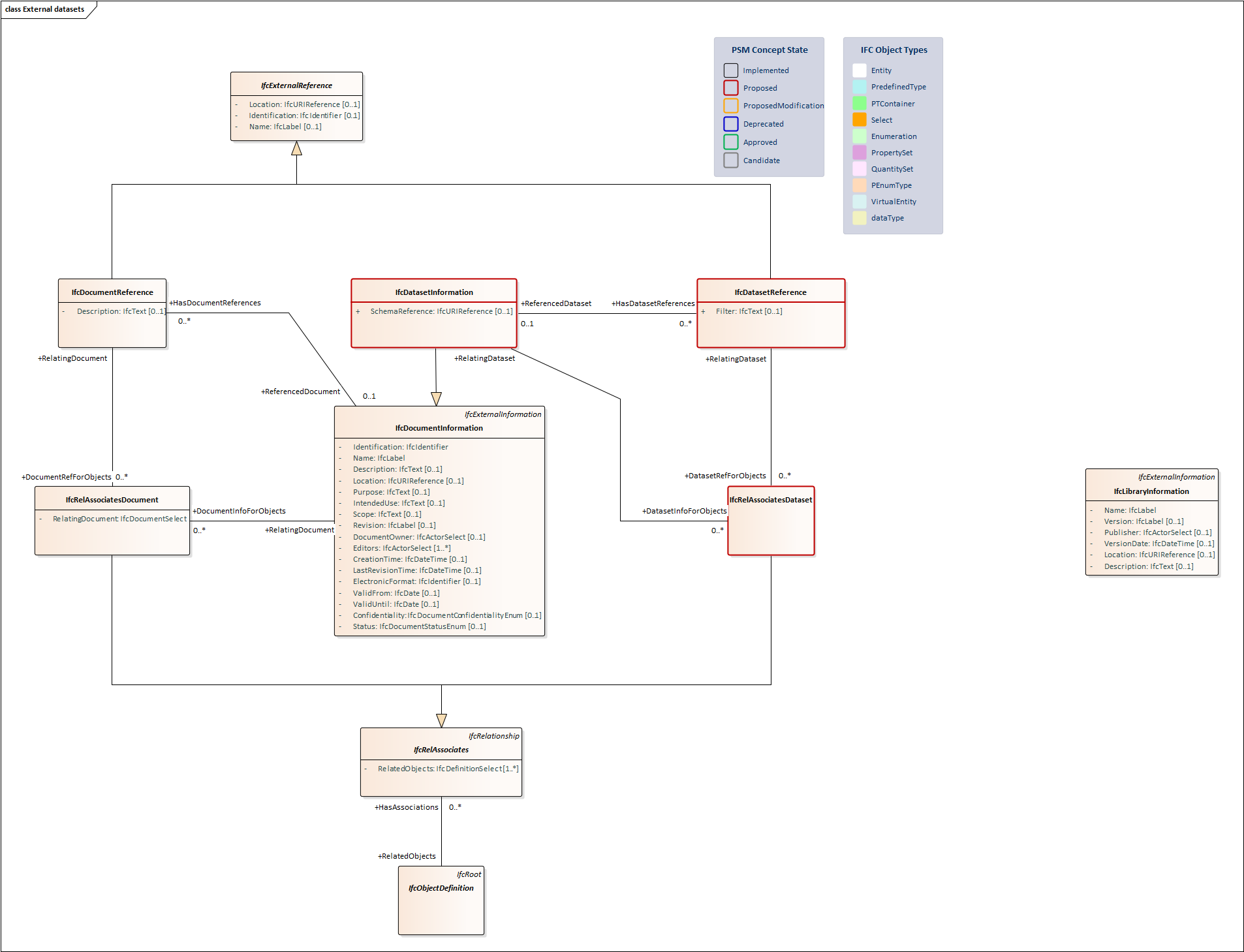Switch to the 'class External datasets' diagram tab
The width and height of the screenshot is (1244, 952).
[x=46, y=8]
